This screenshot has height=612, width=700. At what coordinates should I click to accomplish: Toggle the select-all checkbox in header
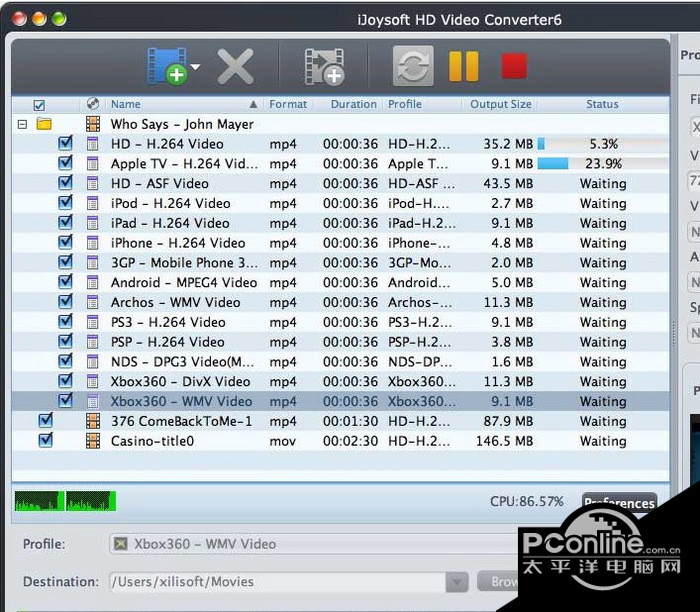coord(39,105)
